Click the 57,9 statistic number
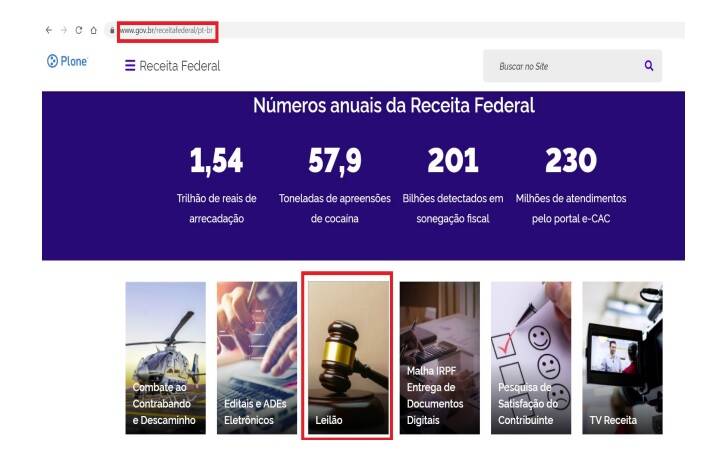The height and width of the screenshot is (471, 702). point(334,160)
